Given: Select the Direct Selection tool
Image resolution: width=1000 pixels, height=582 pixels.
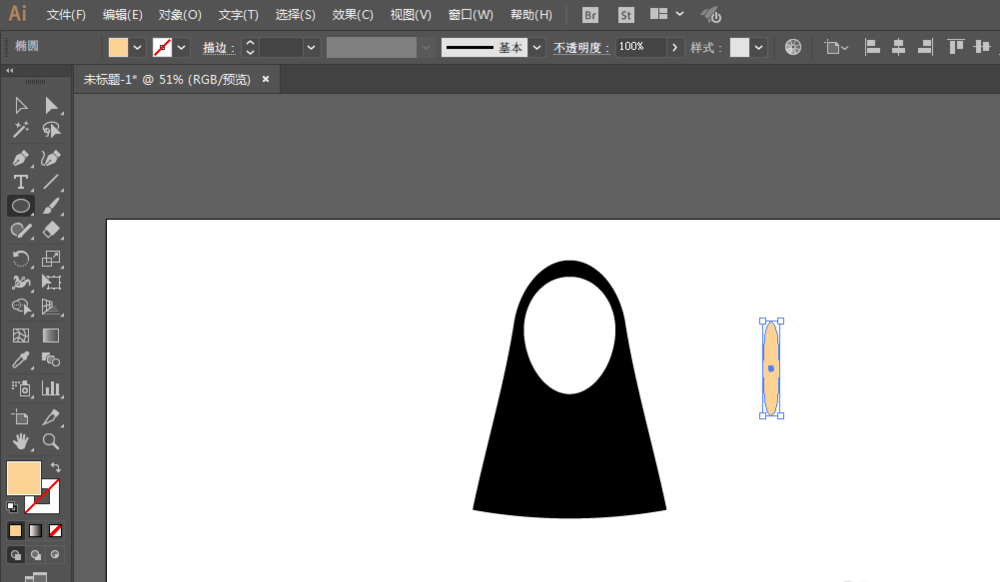Looking at the screenshot, I should pyautogui.click(x=51, y=105).
